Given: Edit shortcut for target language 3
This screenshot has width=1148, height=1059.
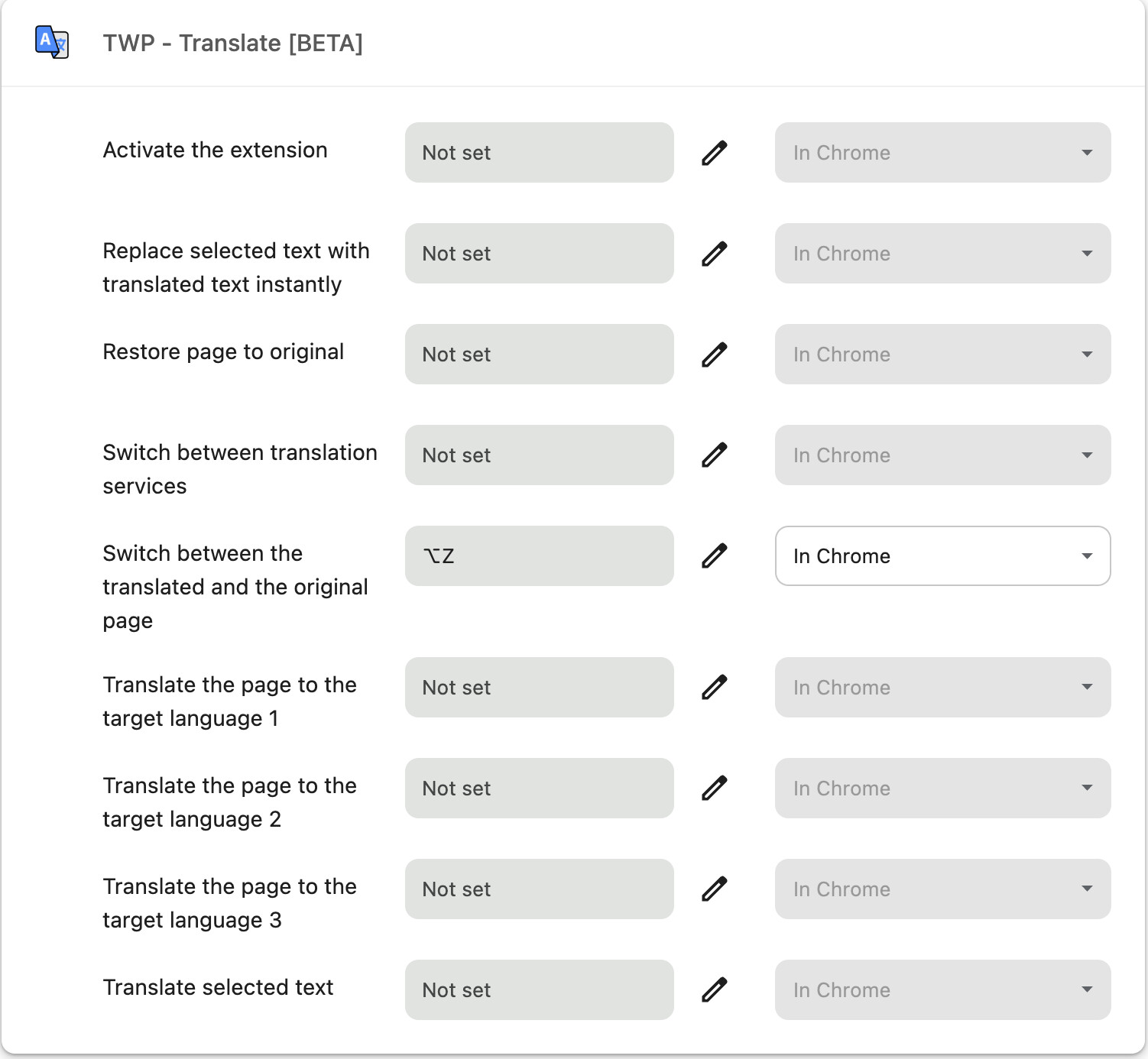Looking at the screenshot, I should [714, 889].
